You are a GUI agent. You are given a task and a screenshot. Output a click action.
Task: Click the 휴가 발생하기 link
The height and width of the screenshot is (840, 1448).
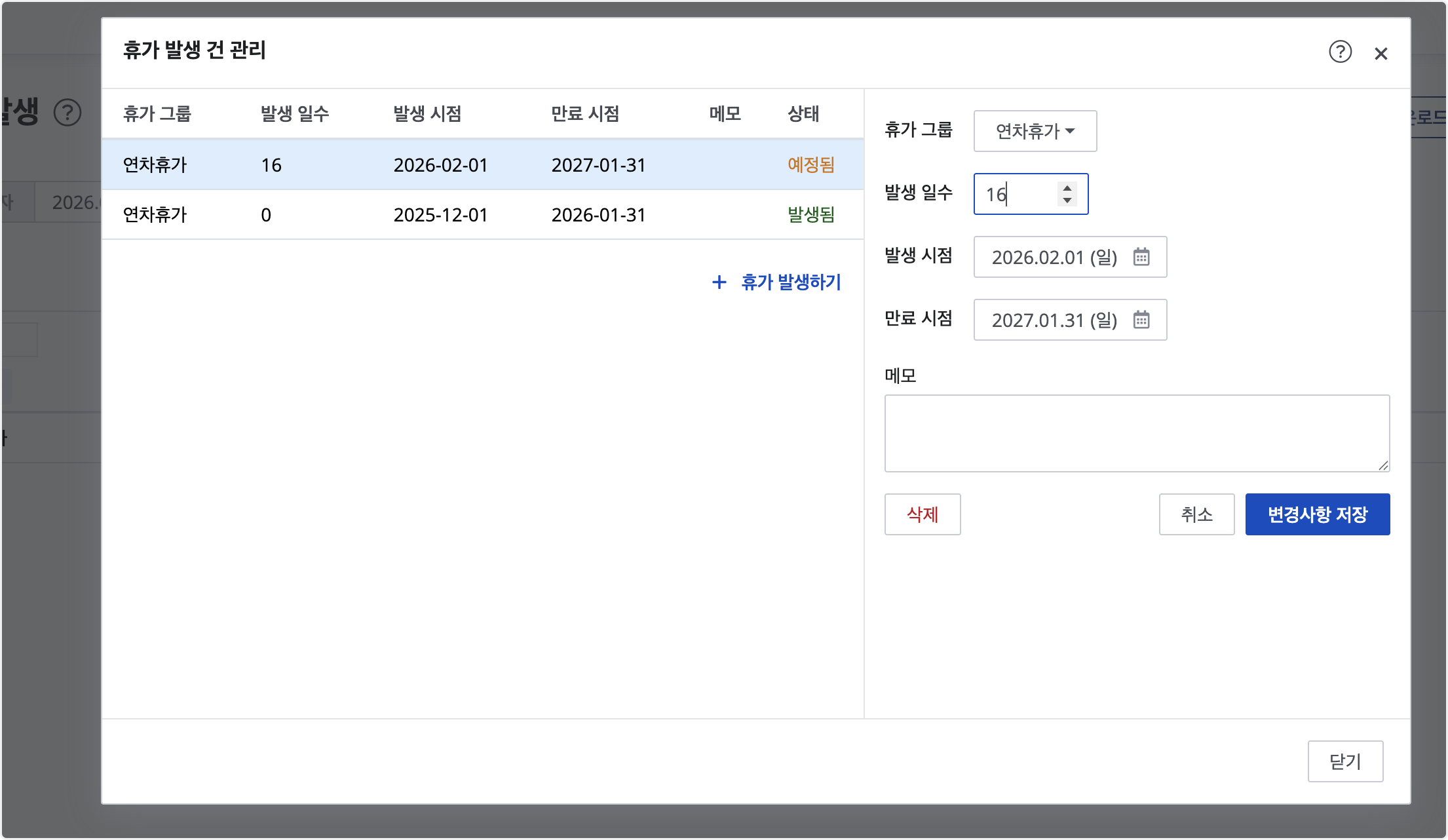790,282
